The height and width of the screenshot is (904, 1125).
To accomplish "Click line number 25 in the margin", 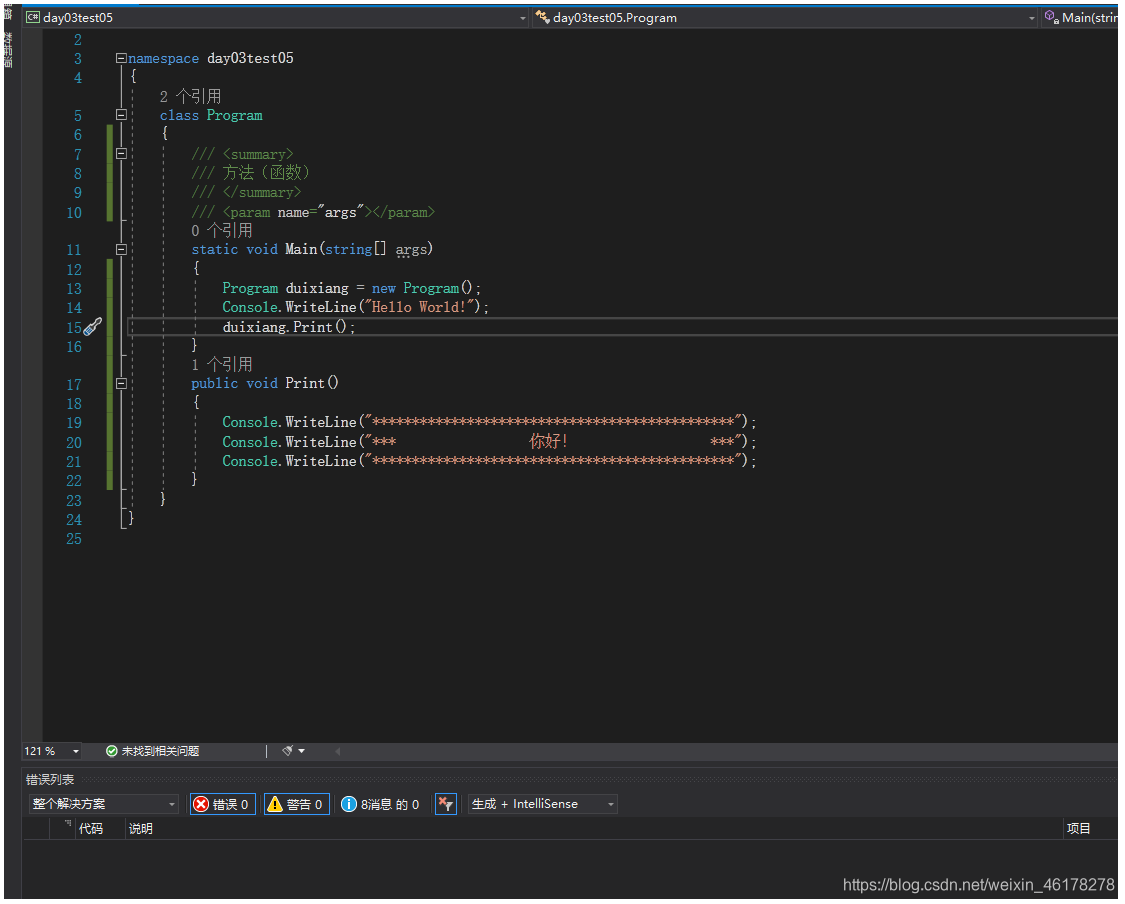I will coord(74,540).
